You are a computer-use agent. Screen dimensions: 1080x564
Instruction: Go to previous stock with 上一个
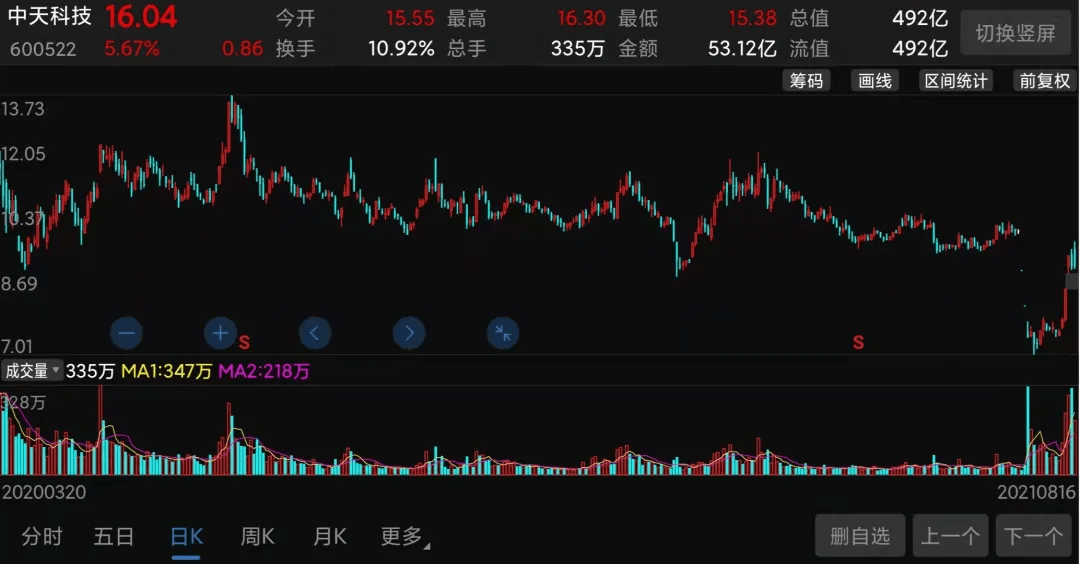click(951, 536)
